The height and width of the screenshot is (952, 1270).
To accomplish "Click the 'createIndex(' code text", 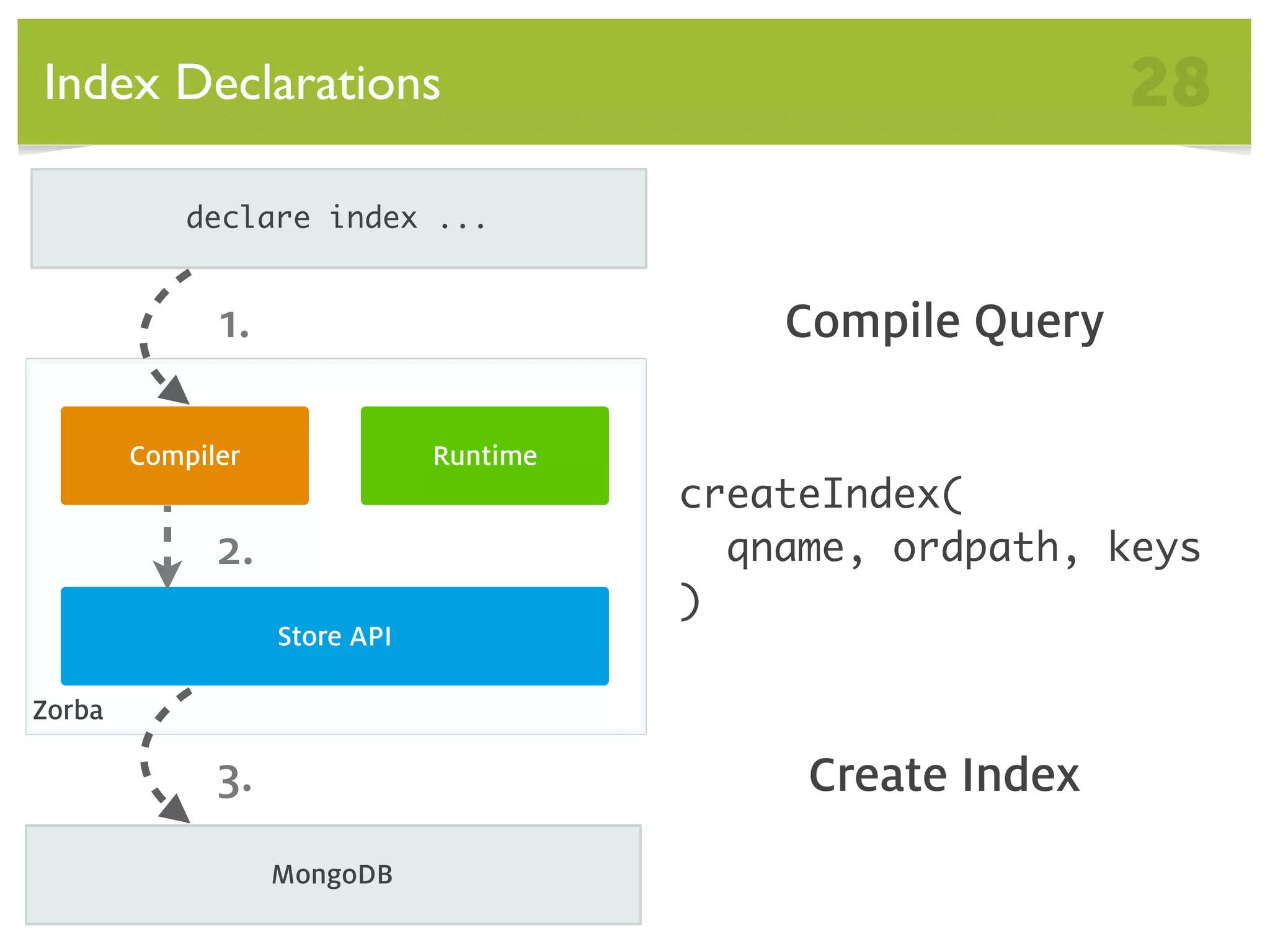I will [x=822, y=495].
